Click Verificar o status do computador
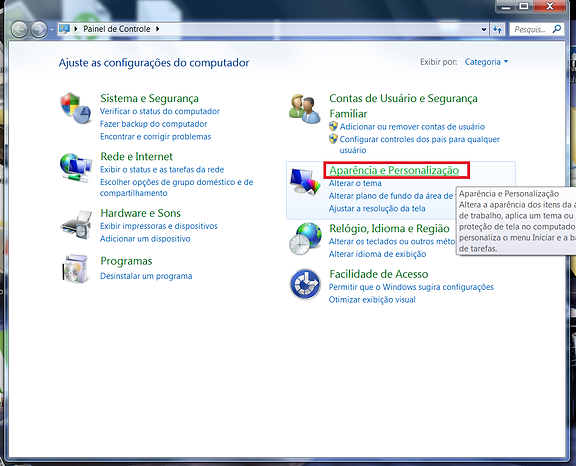576x466 pixels. click(x=160, y=111)
